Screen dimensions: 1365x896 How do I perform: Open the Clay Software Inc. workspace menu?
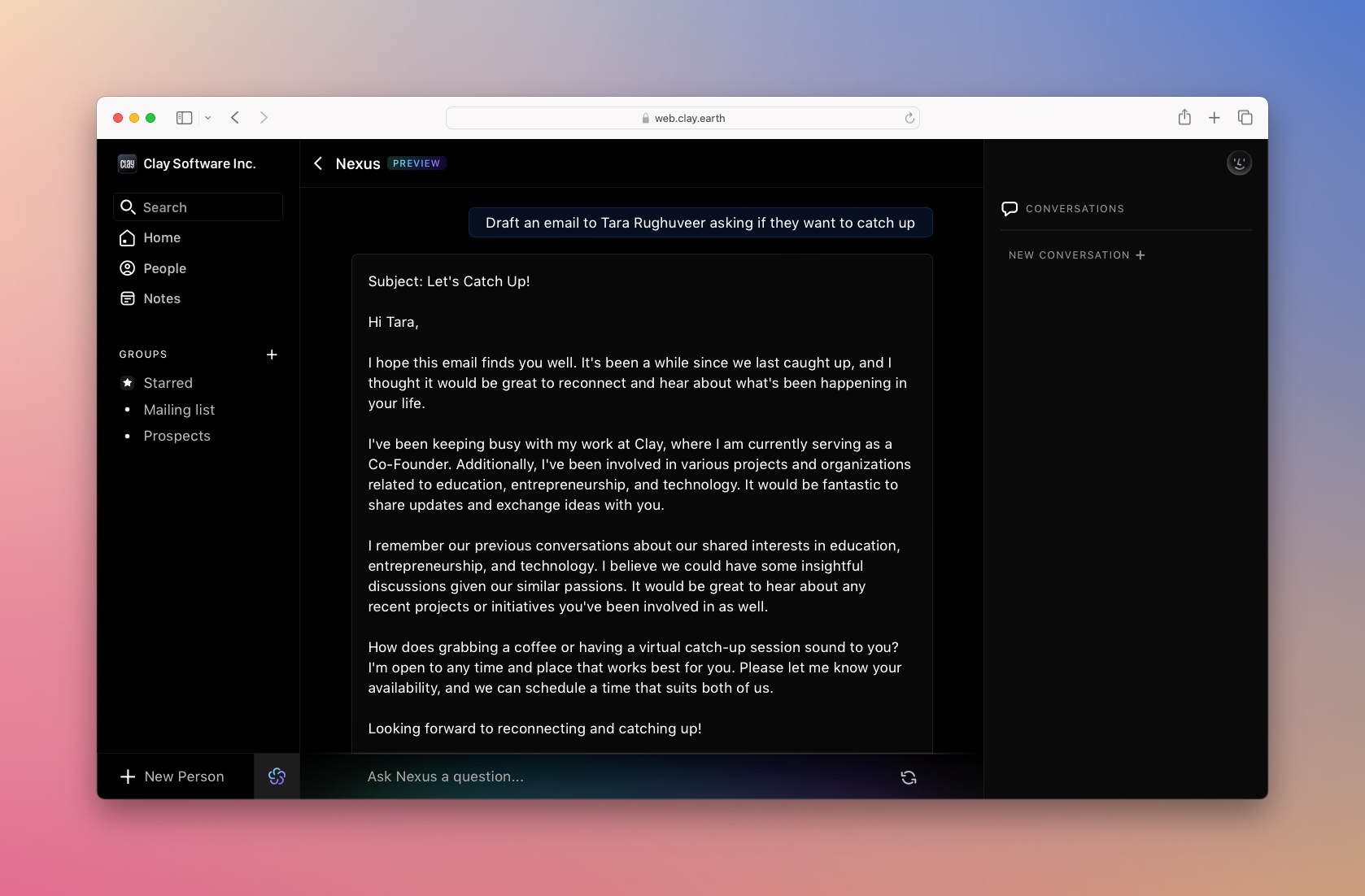coord(188,163)
